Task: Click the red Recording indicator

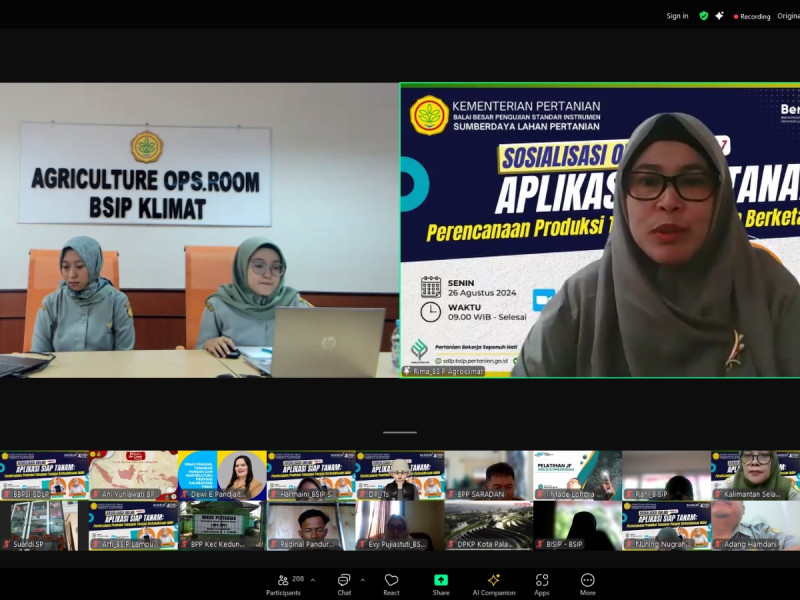Action: [752, 16]
